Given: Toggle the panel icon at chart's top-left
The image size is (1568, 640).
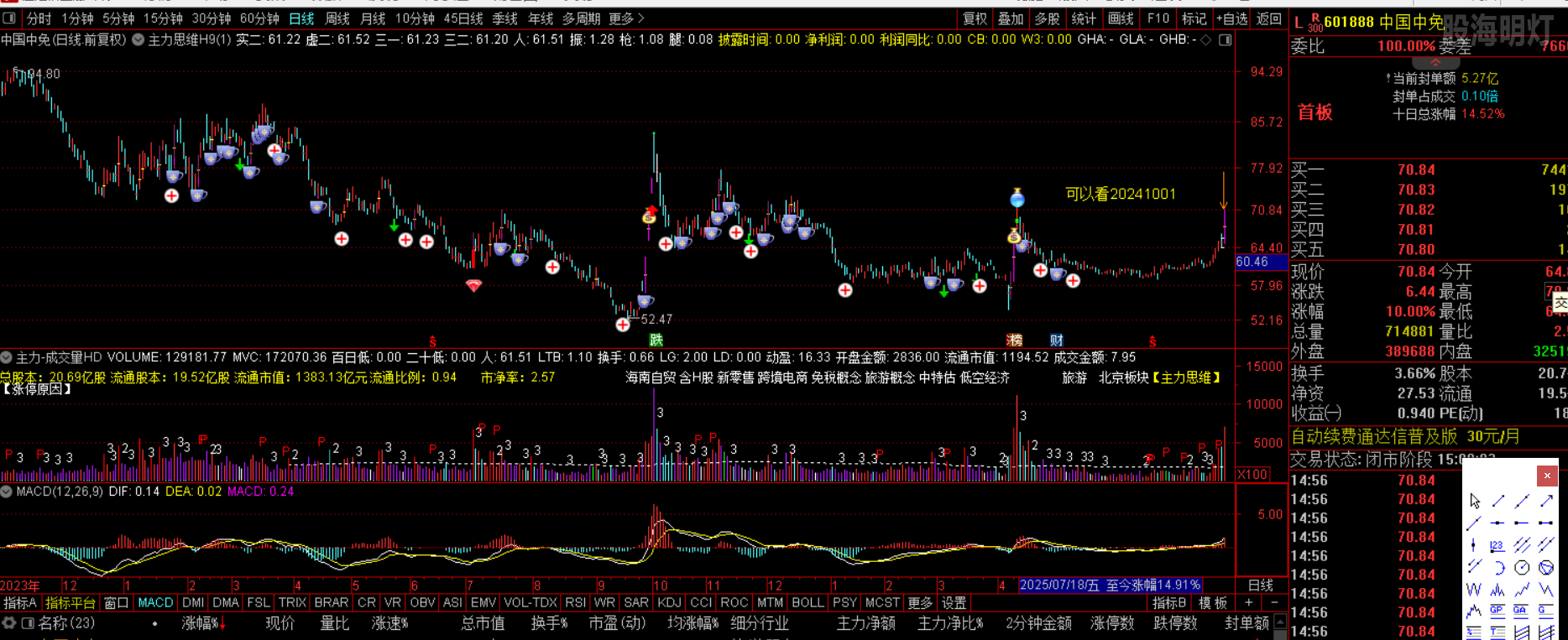Looking at the screenshot, I should tap(9, 18).
